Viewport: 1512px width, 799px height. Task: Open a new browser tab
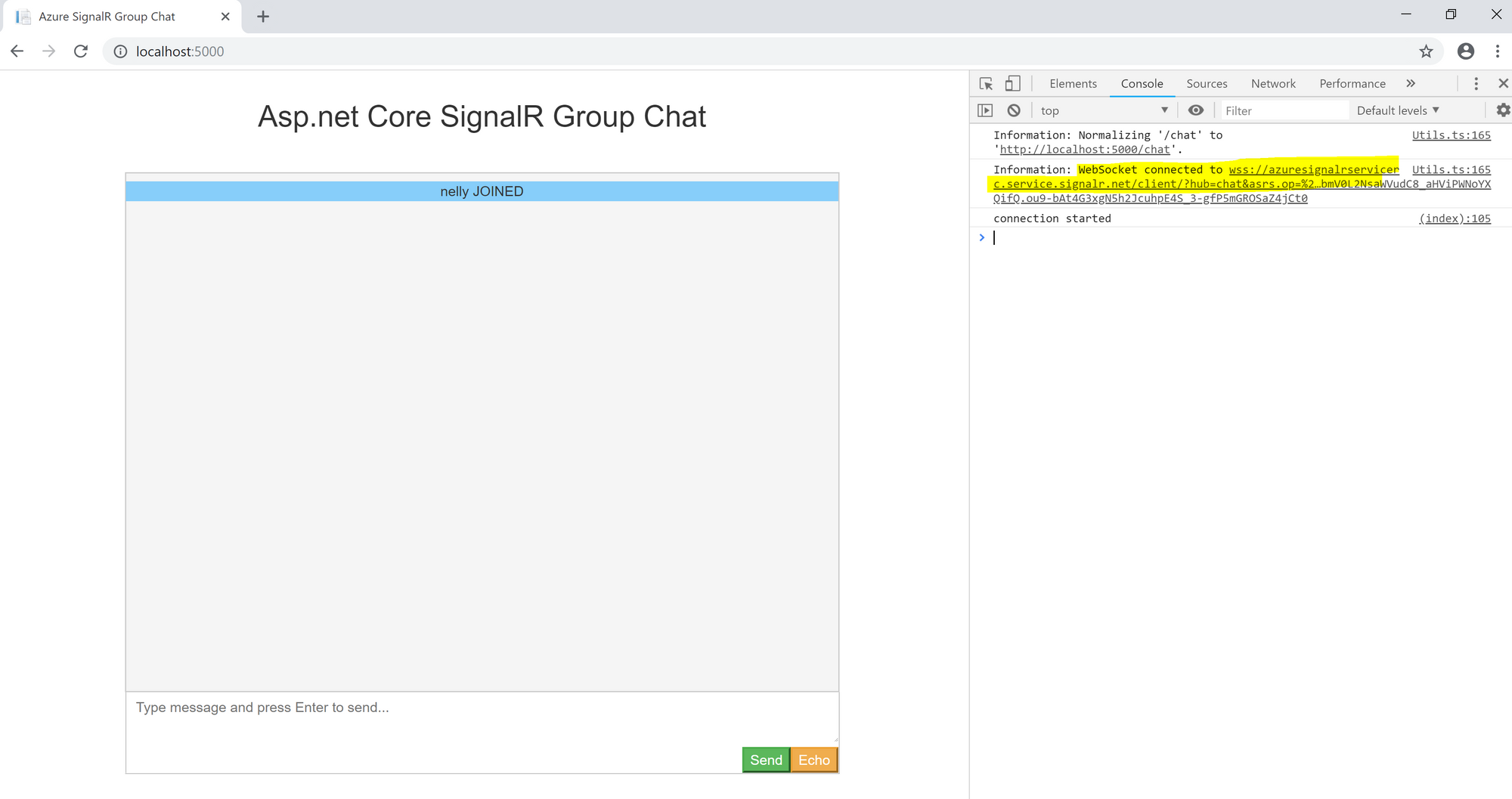coord(263,17)
